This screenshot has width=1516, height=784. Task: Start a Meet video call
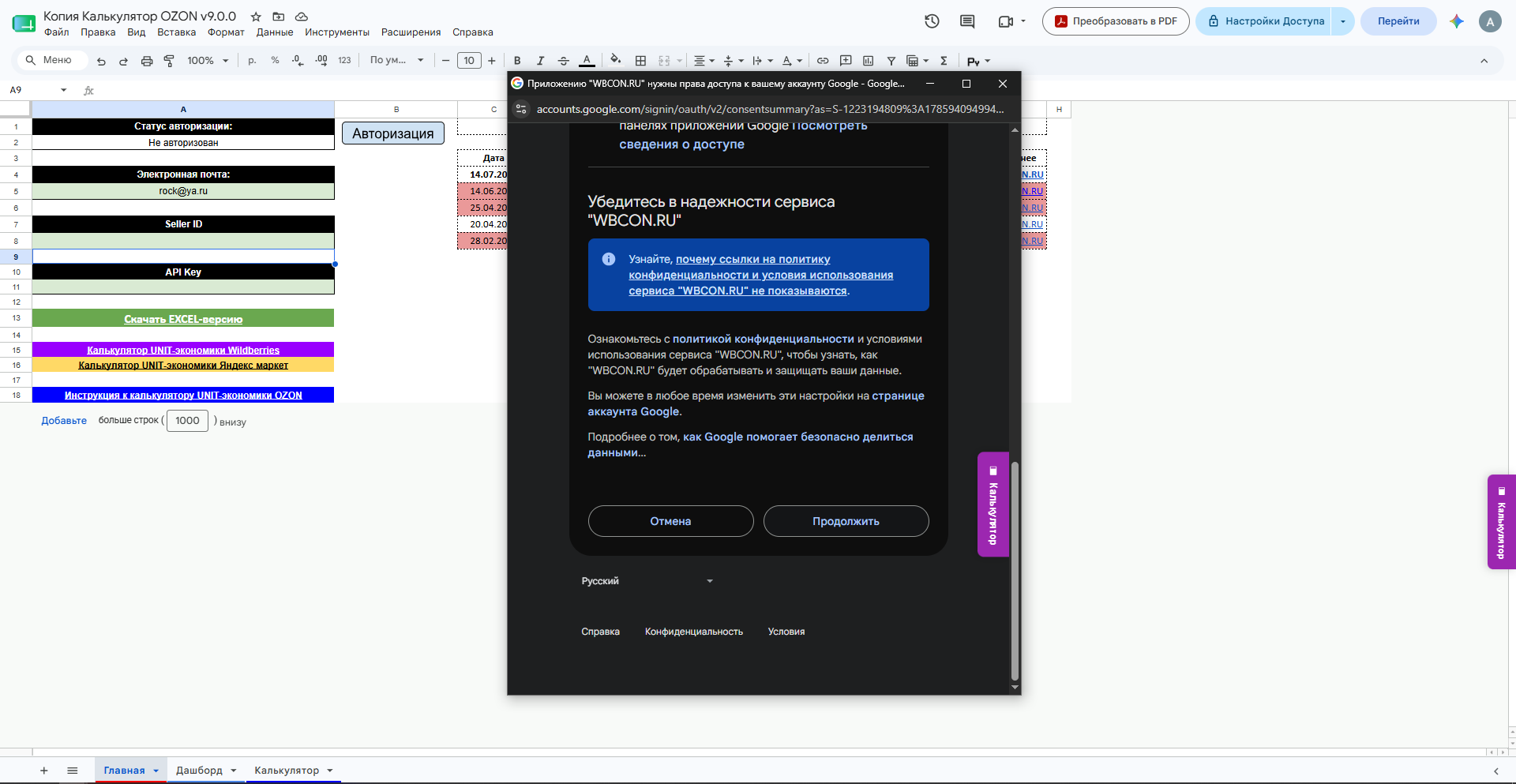[1011, 21]
